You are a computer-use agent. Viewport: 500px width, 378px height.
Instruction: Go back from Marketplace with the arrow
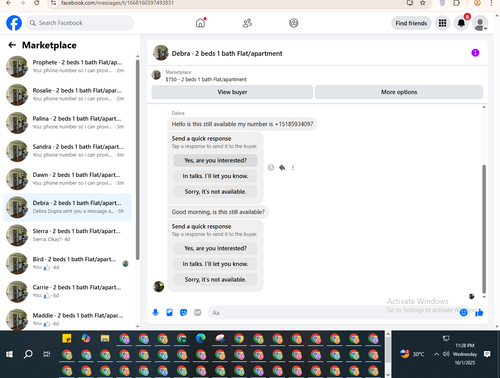12,45
